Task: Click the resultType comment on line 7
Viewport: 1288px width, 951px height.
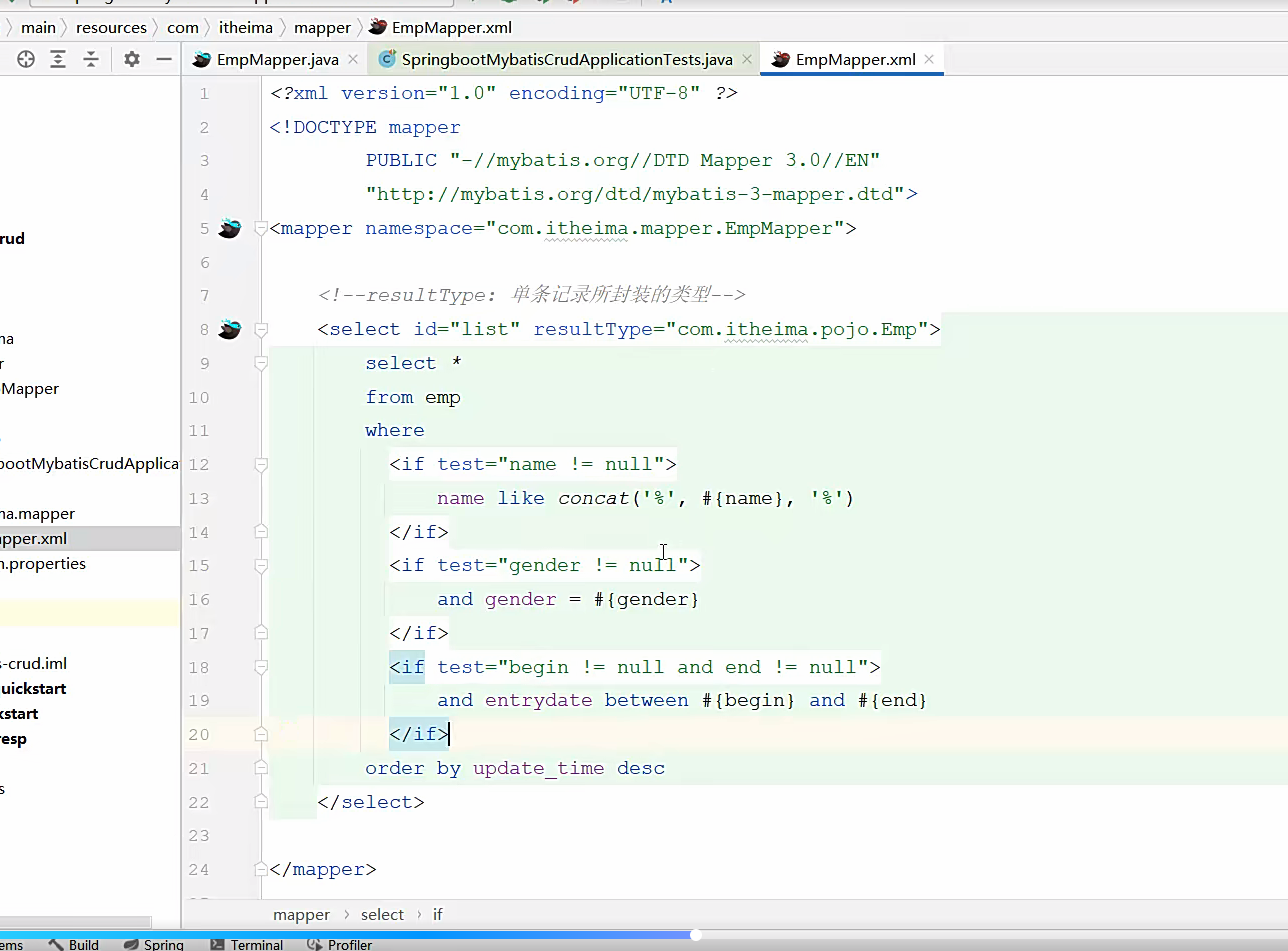Action: point(532,295)
